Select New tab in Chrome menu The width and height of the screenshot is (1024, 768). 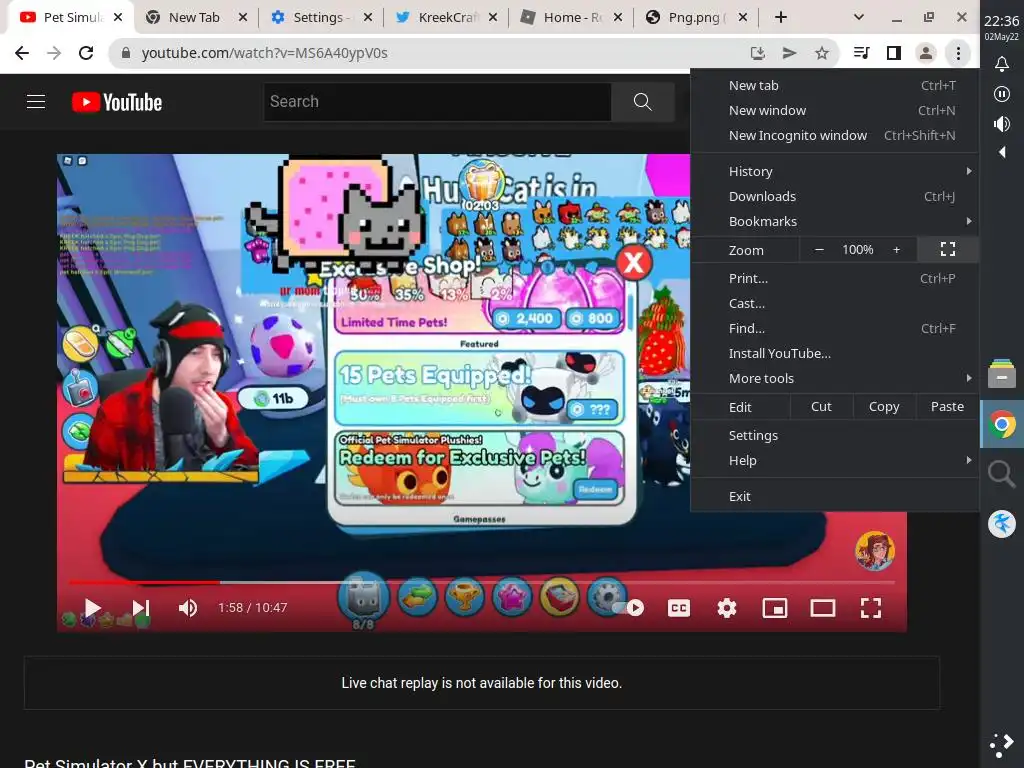pyautogui.click(x=835, y=86)
